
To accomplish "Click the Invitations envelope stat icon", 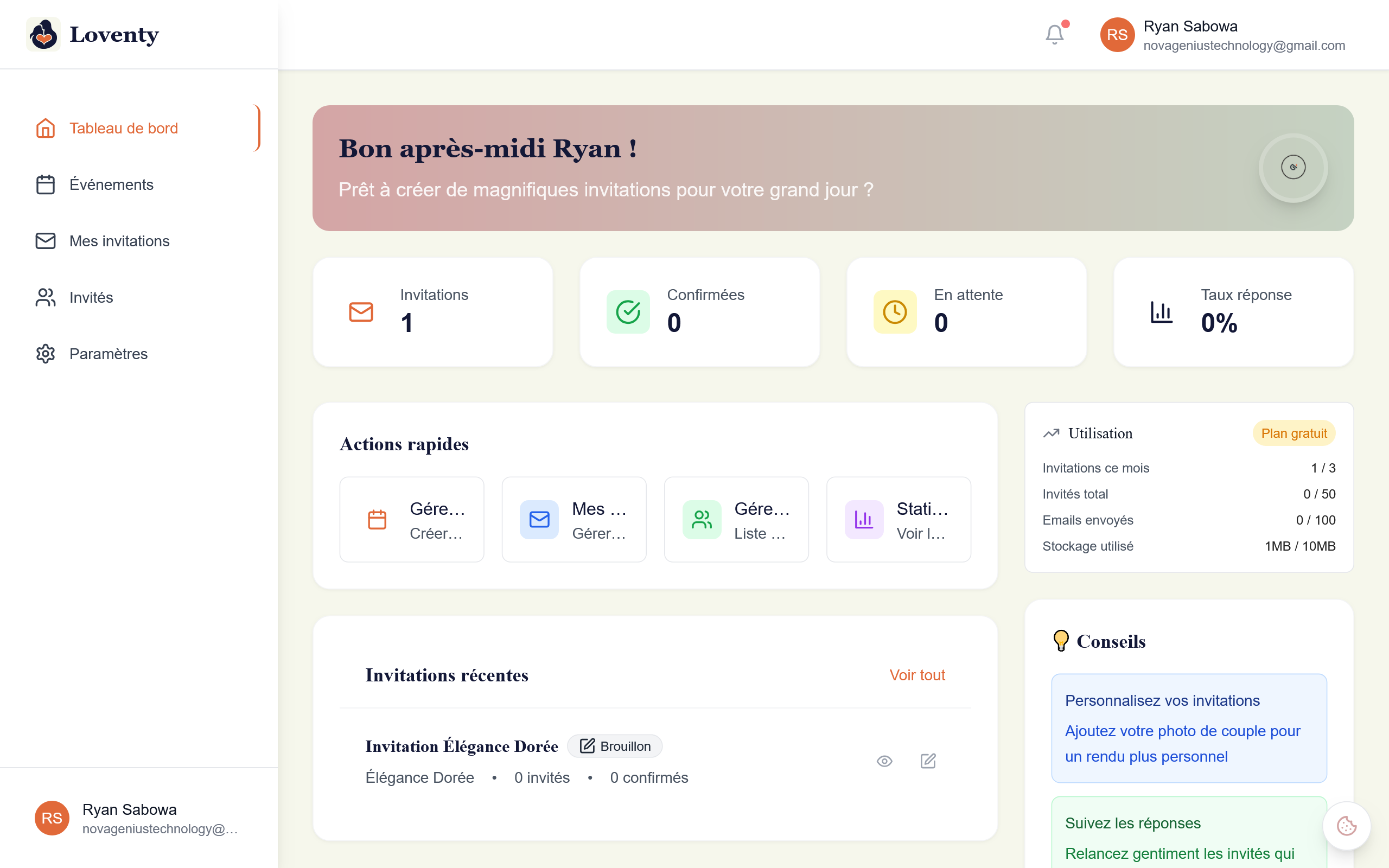I will [361, 312].
